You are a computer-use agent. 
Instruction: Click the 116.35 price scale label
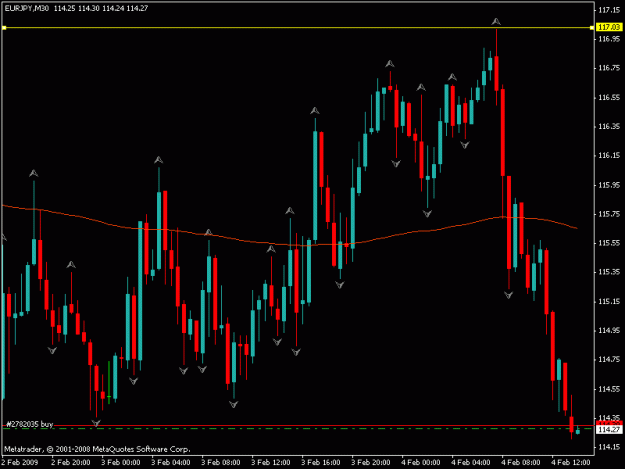click(x=609, y=126)
